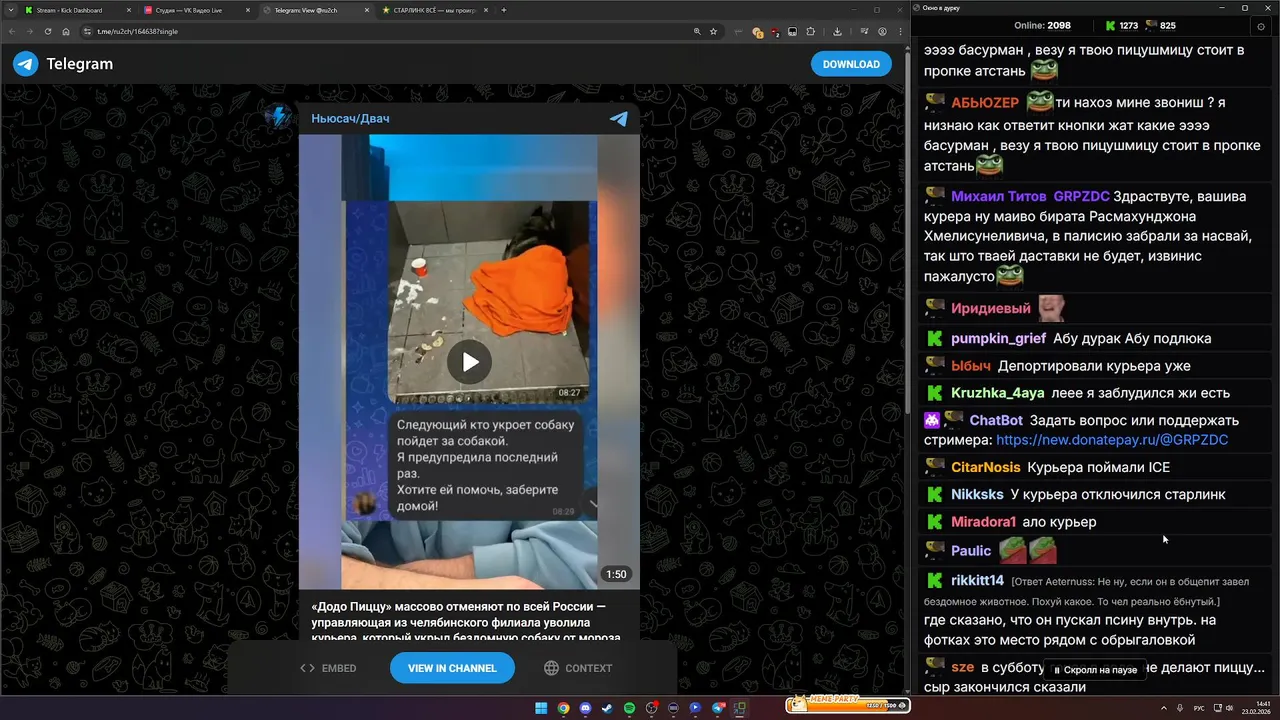
Task: Open Steam from the taskbar
Action: (607, 708)
